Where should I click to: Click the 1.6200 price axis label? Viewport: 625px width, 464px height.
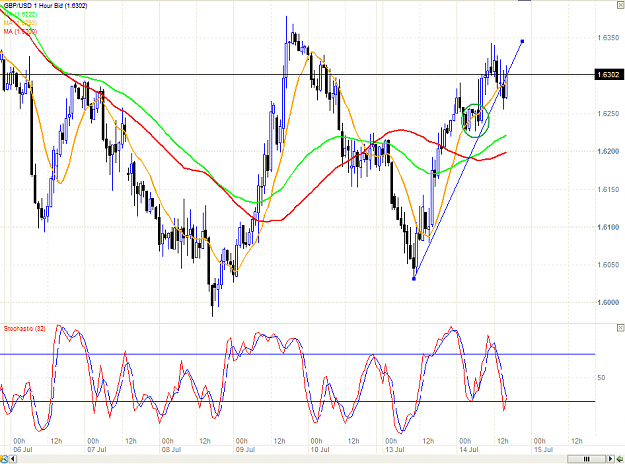[608, 151]
